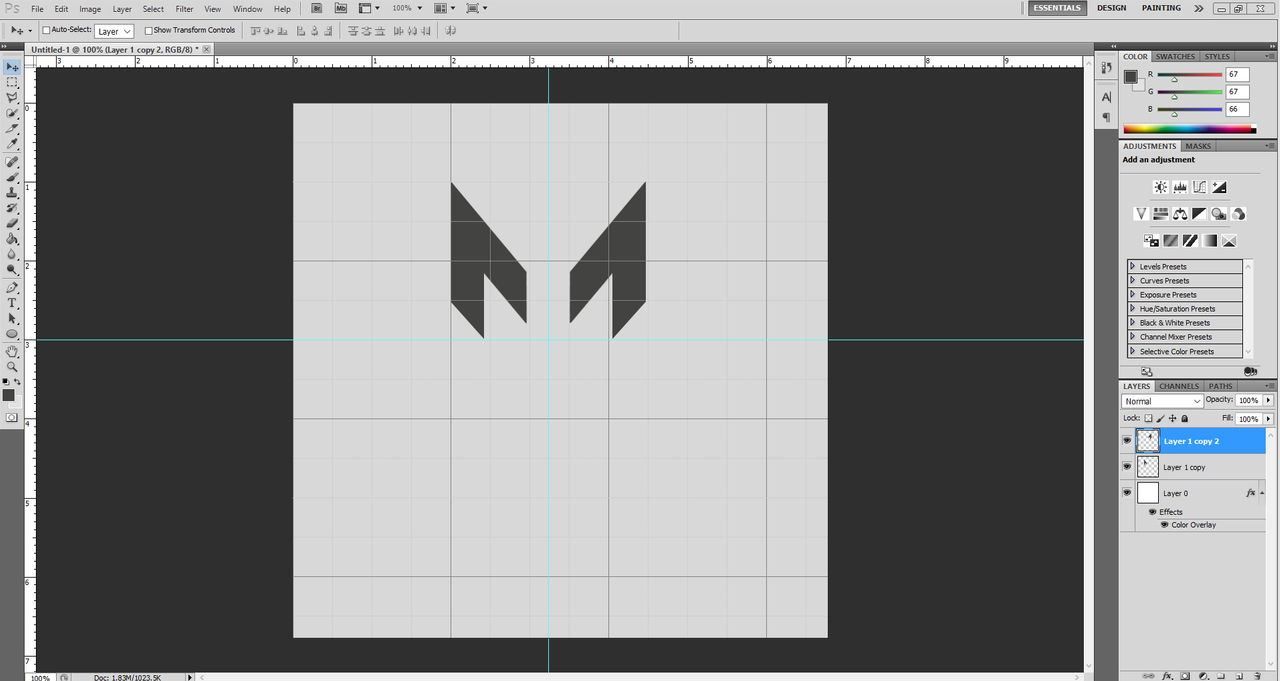Select the Layer 1 copy thumbnail
Screen dimensions: 1280x681
1148,466
